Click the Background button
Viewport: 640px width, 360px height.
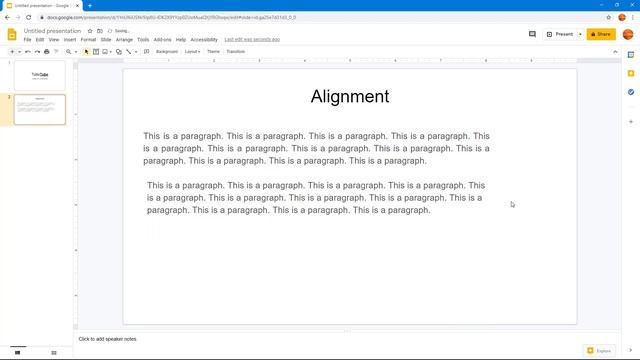(167, 52)
